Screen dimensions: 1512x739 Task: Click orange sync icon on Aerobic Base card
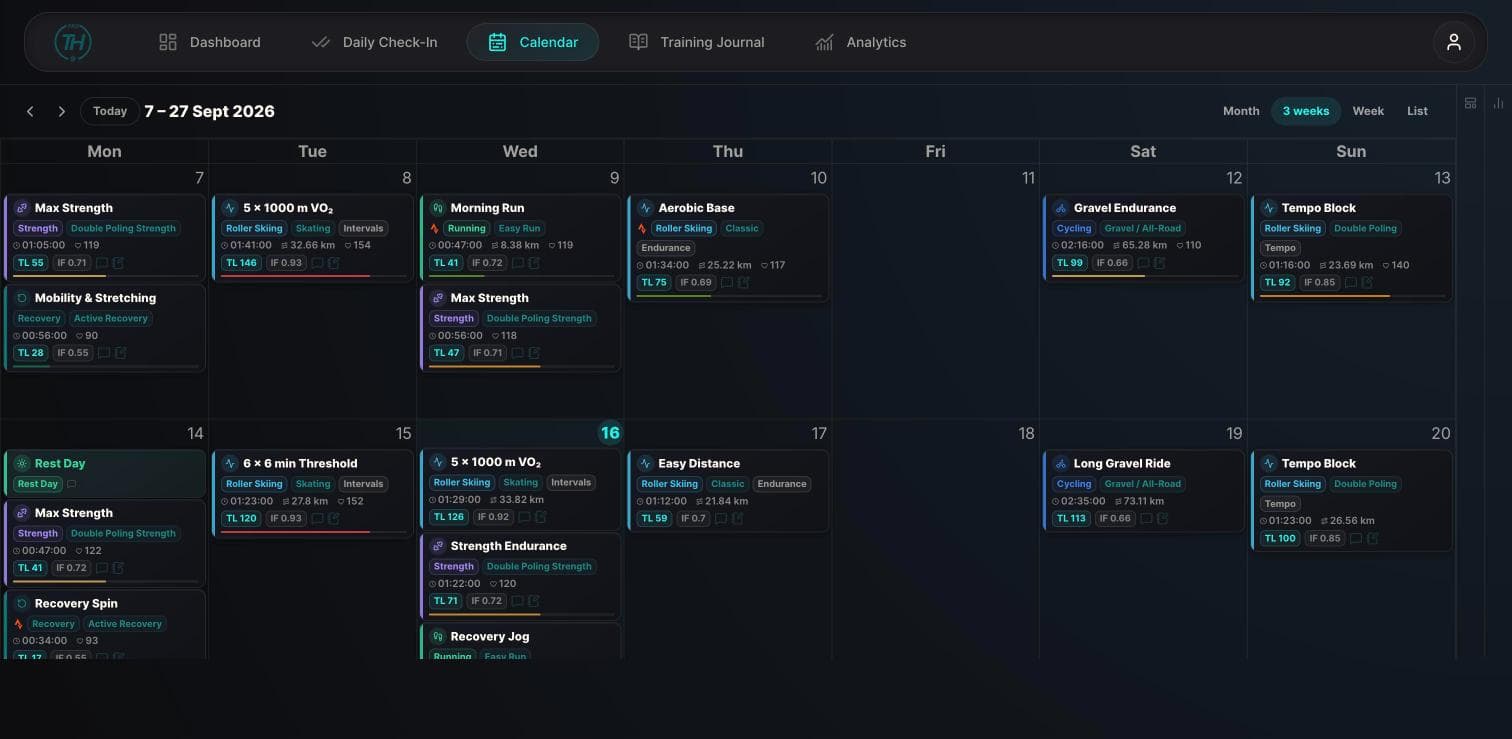642,228
